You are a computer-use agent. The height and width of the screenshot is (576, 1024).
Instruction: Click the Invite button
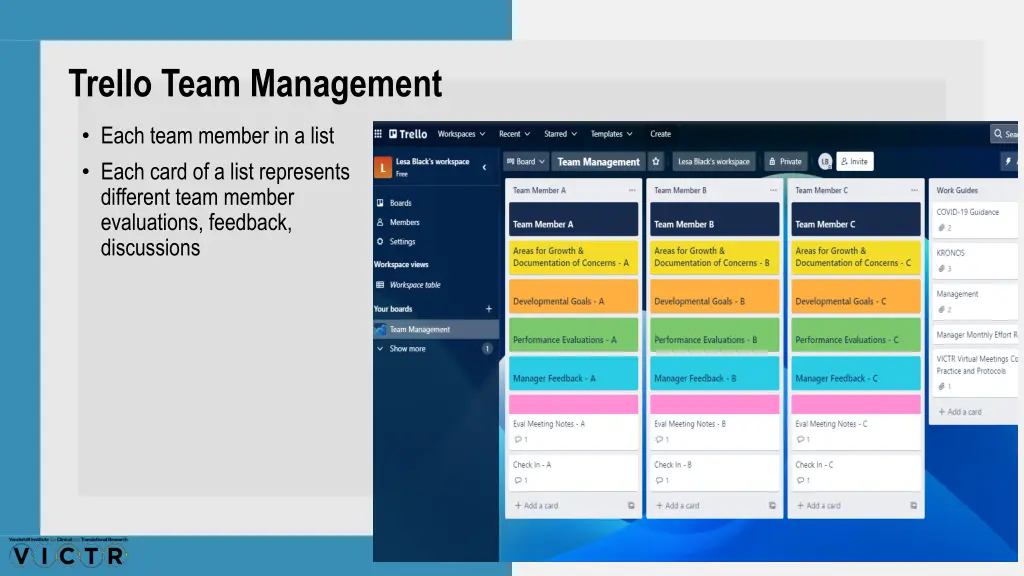point(853,161)
